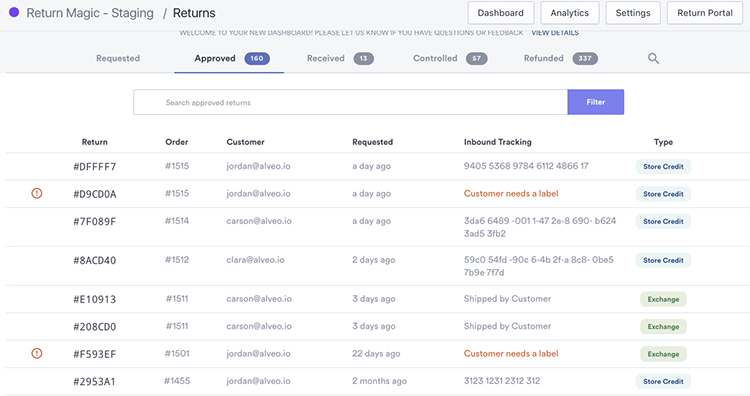The image size is (750, 396).
Task: Open return #E10913
Action: pos(95,299)
